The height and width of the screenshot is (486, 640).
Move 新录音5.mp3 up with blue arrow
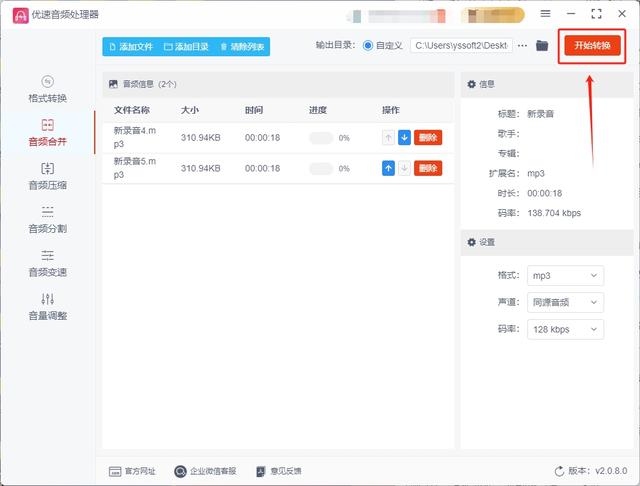(388, 168)
